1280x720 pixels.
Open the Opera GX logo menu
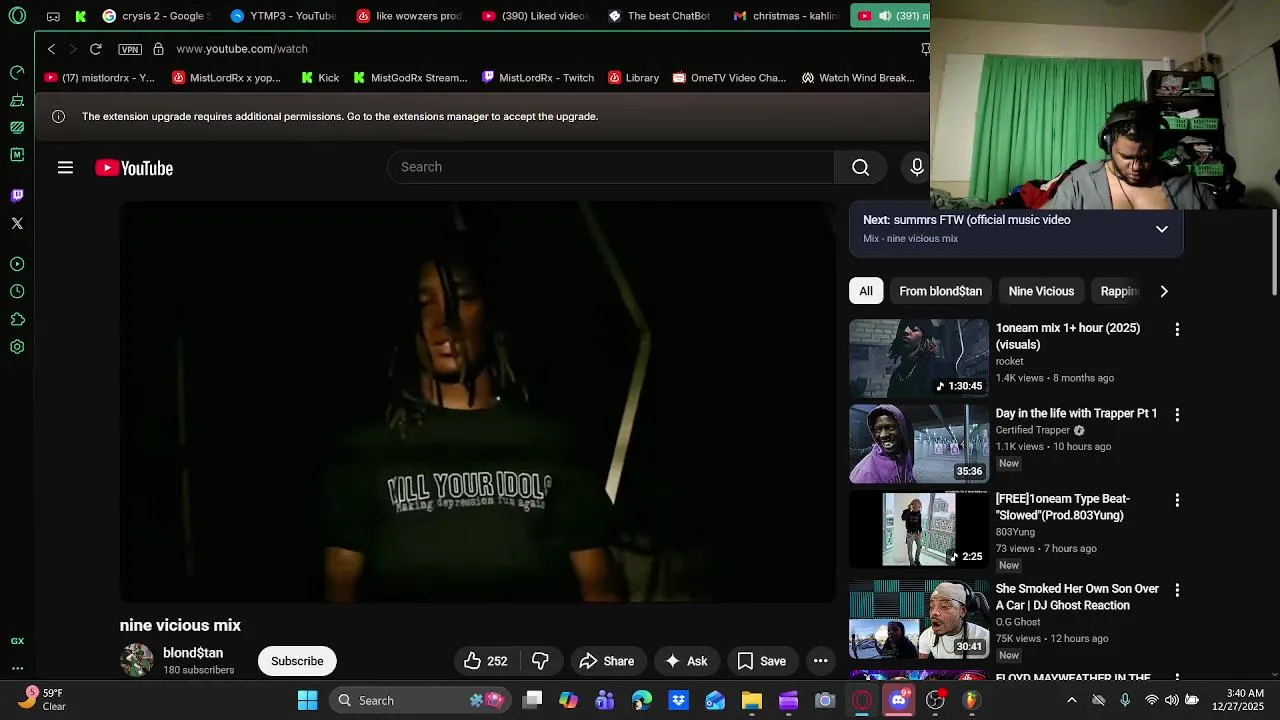pyautogui.click(x=17, y=16)
